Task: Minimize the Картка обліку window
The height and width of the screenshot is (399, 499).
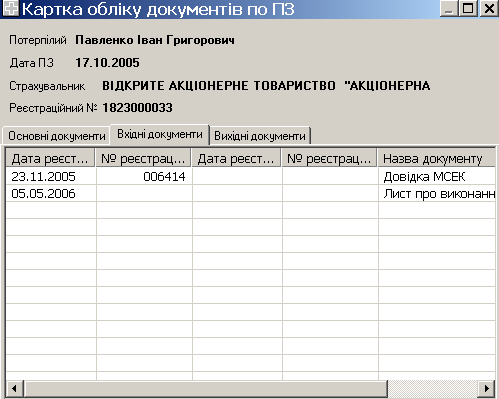Action: 449,8
